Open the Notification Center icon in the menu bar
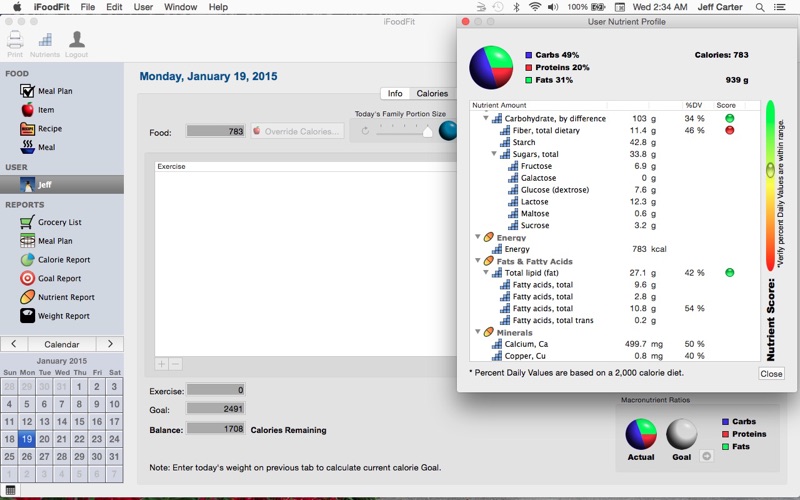 coord(780,7)
